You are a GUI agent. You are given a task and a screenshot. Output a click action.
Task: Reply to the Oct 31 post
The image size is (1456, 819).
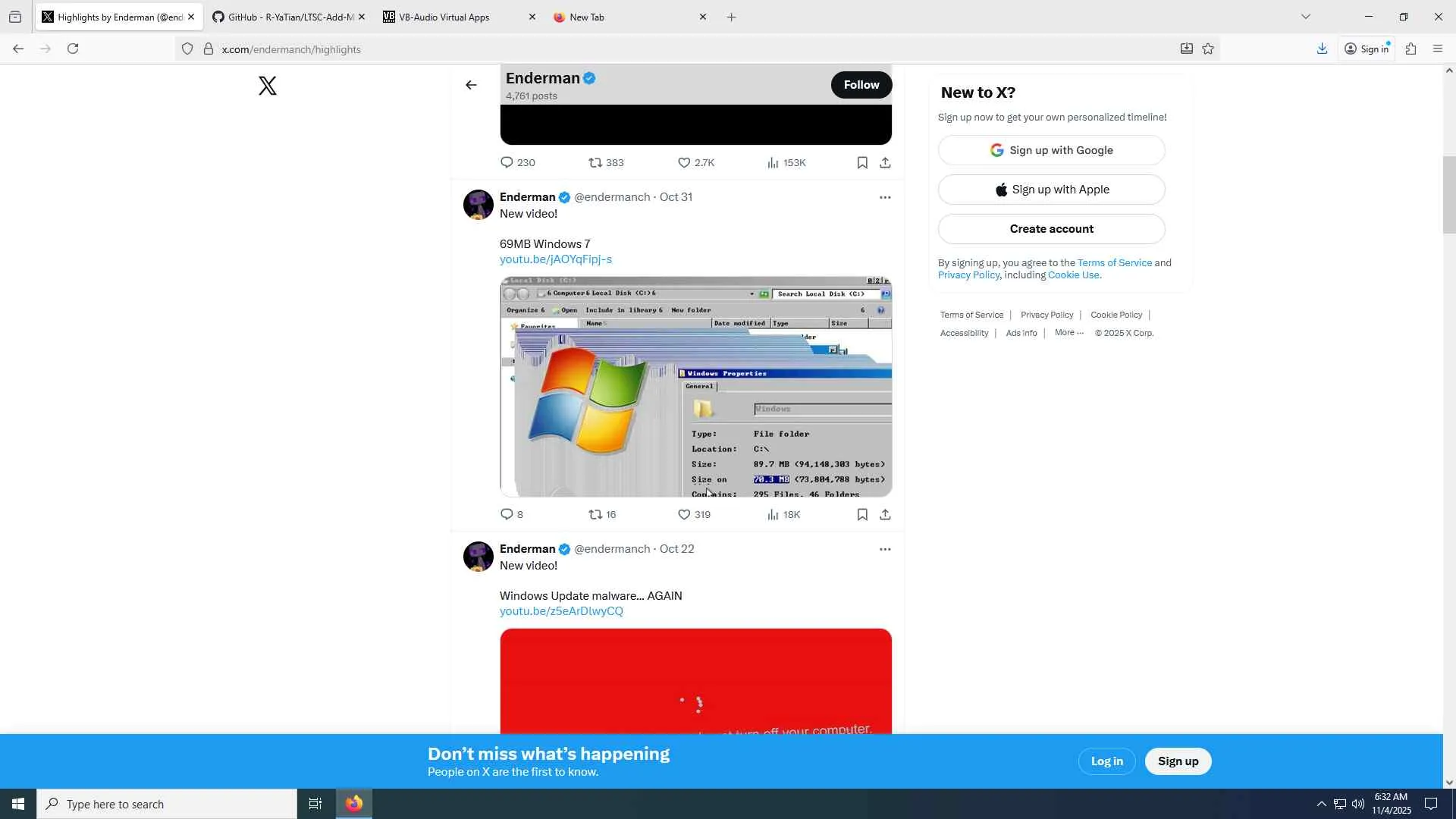coord(507,515)
